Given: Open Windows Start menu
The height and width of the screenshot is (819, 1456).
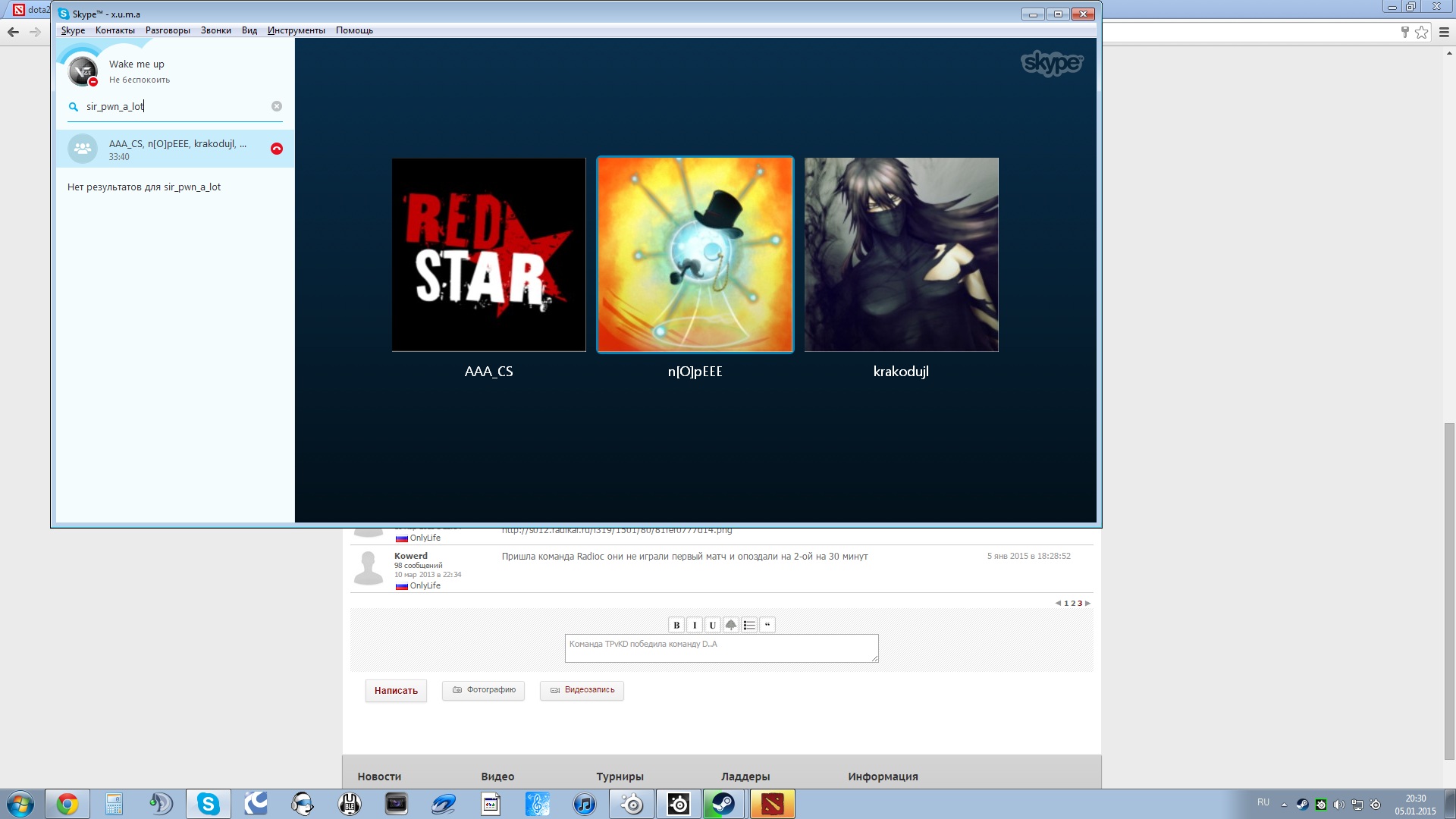Looking at the screenshot, I should (20, 804).
